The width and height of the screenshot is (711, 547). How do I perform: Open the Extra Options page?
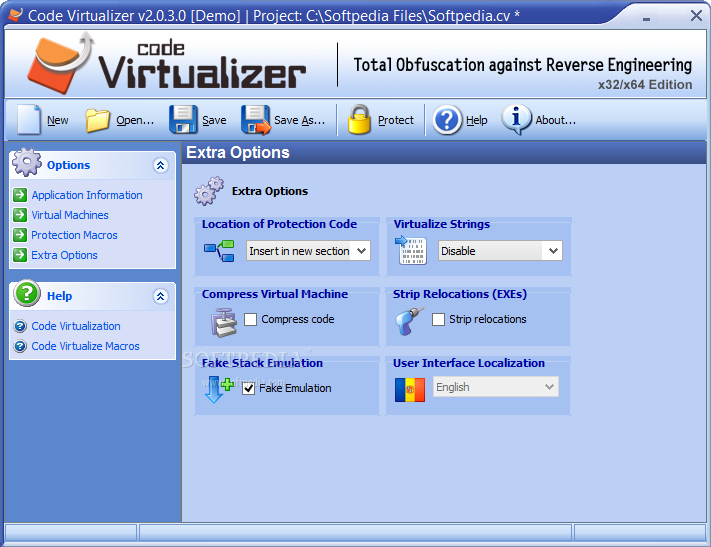click(x=64, y=255)
